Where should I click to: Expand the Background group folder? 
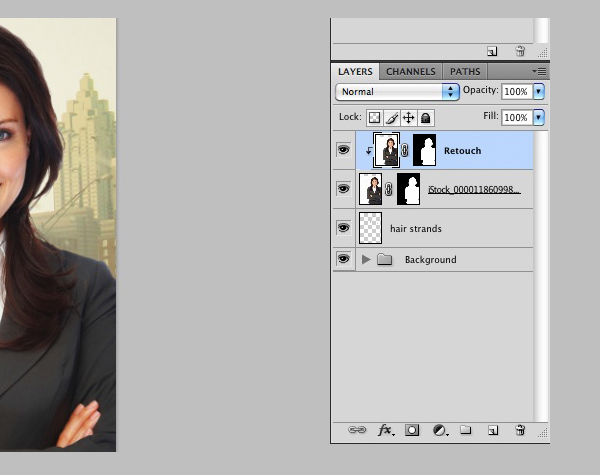[366, 259]
